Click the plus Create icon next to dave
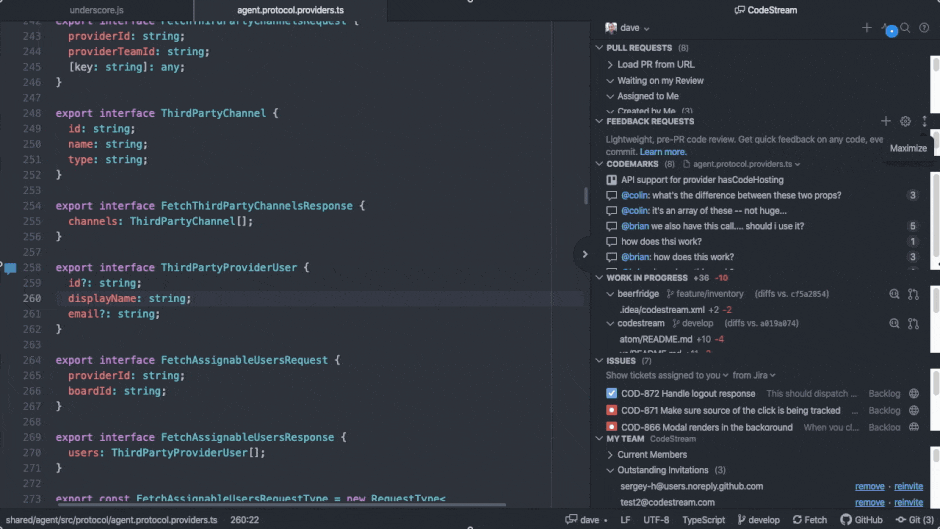 pos(866,28)
